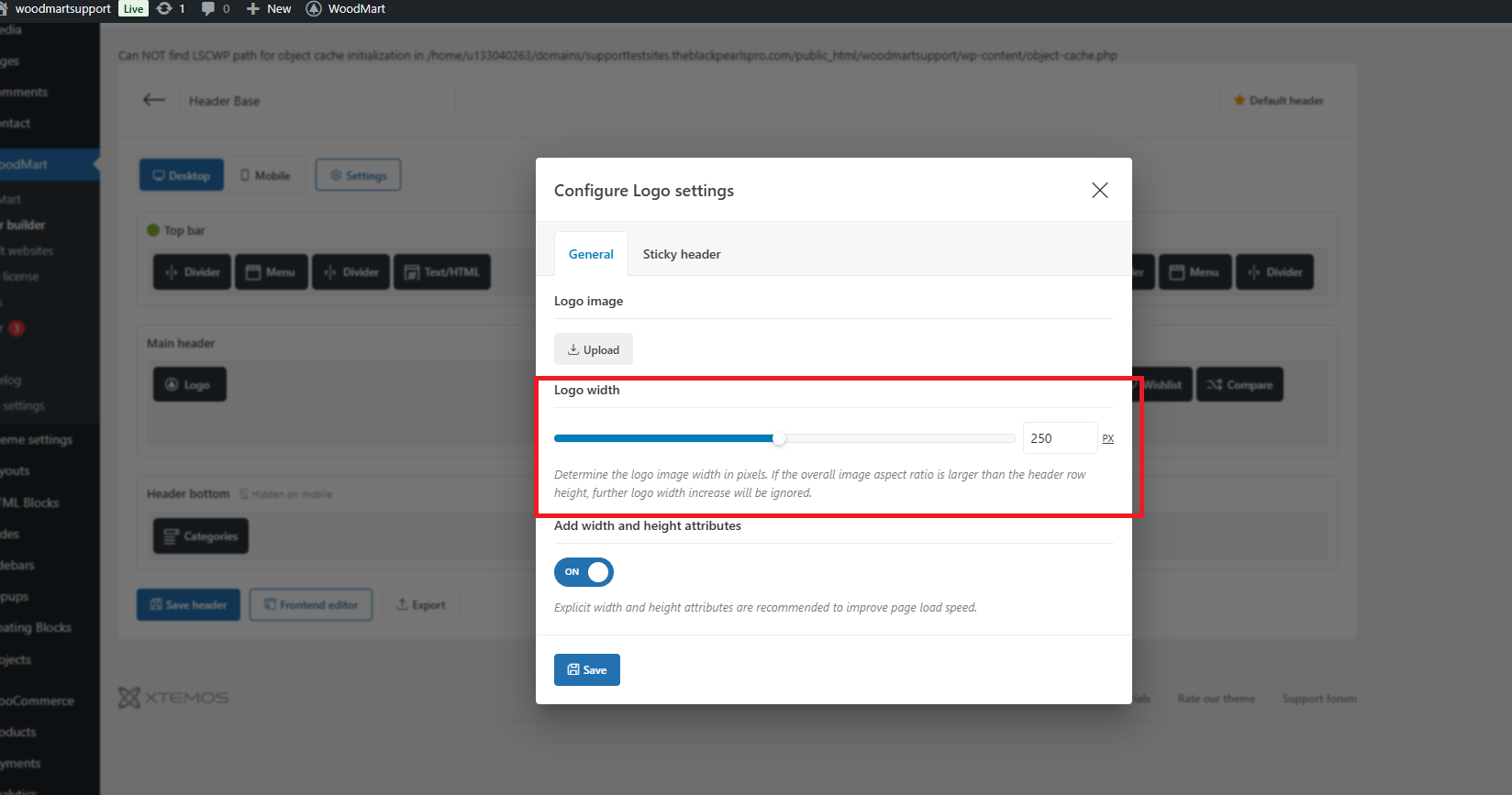Open Theme settings in the sidebar
This screenshot has width=1512, height=795.
pos(37,439)
